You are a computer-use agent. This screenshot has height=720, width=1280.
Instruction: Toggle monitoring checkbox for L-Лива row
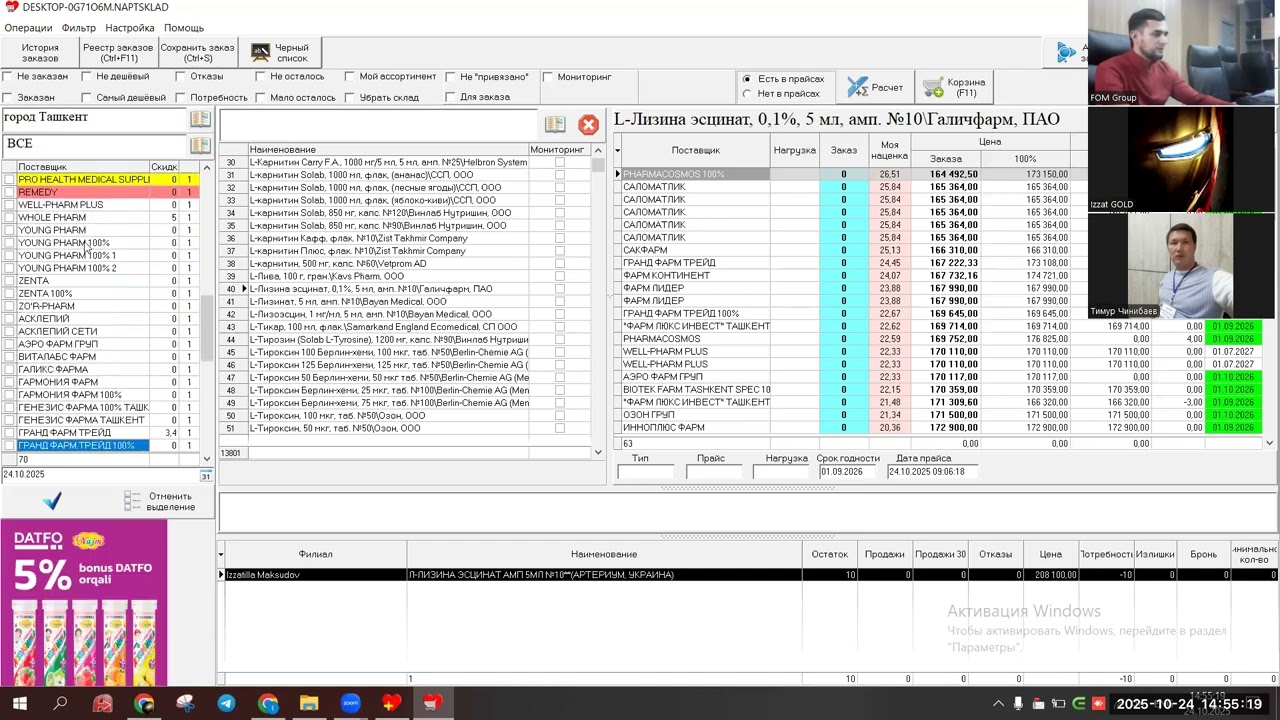click(x=559, y=277)
